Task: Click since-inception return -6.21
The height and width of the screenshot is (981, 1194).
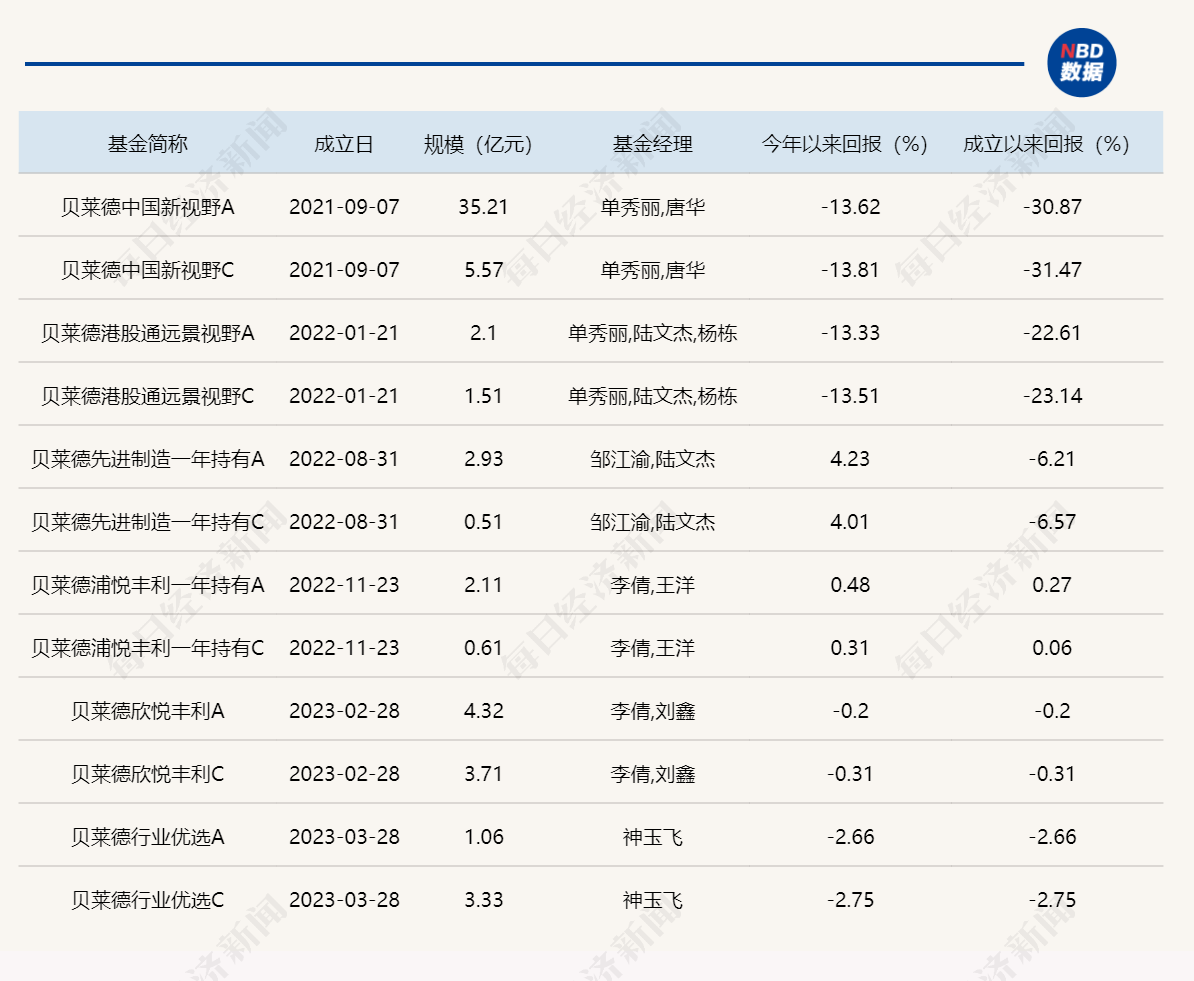Action: 1052,459
